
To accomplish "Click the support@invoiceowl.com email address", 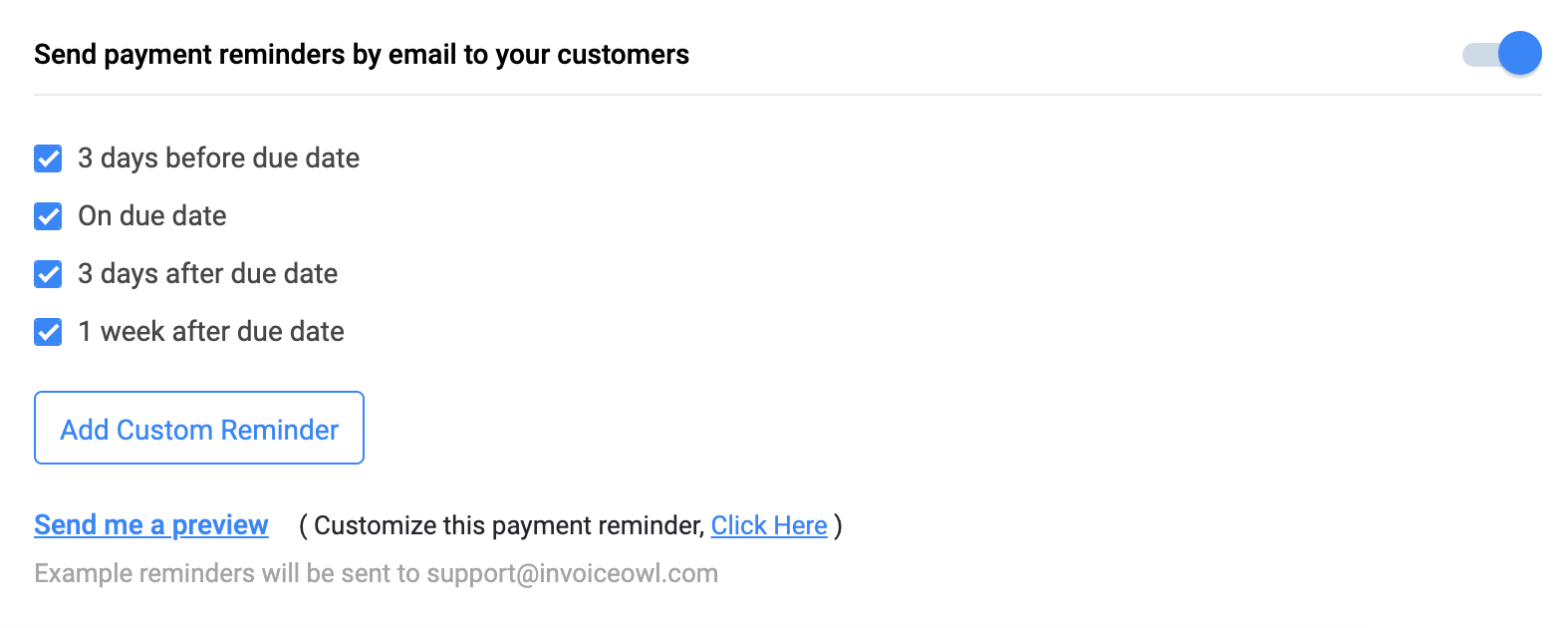I will point(572,574).
